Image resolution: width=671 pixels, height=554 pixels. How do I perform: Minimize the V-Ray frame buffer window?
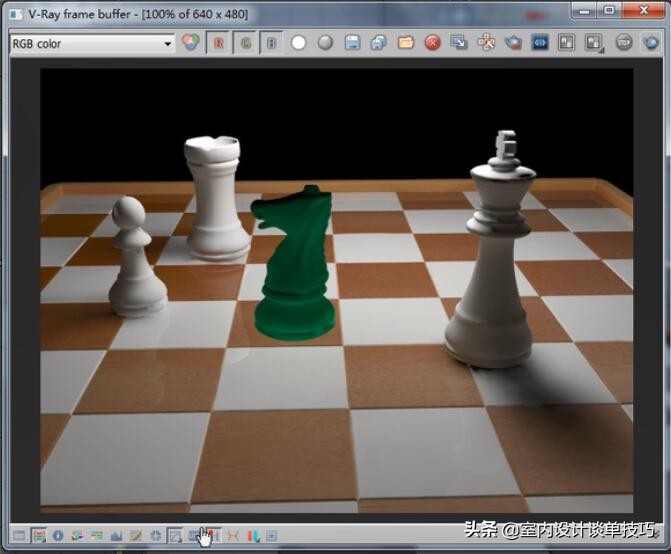584,10
